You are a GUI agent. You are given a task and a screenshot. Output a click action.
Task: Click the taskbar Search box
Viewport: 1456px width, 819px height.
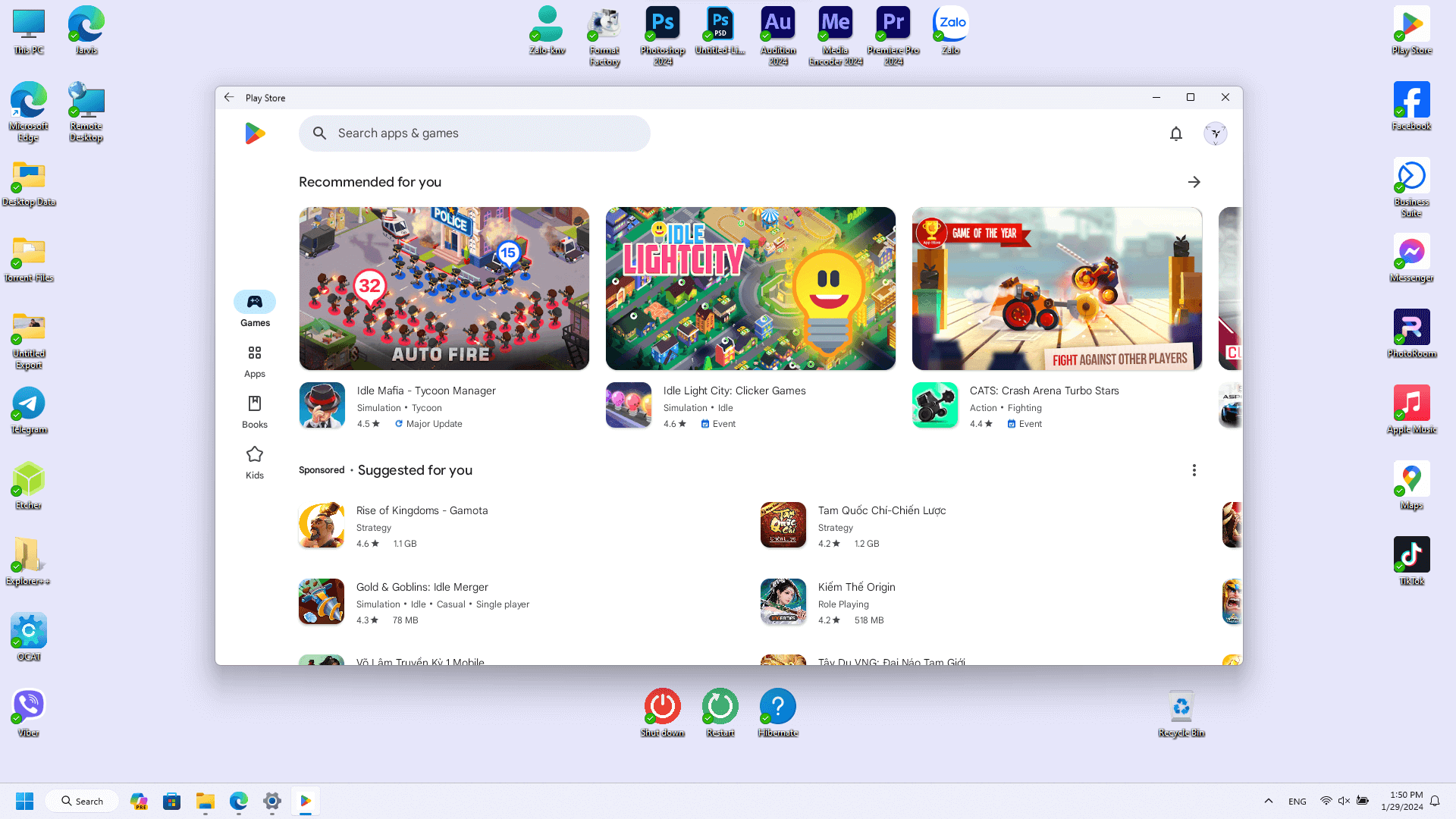[x=82, y=801]
